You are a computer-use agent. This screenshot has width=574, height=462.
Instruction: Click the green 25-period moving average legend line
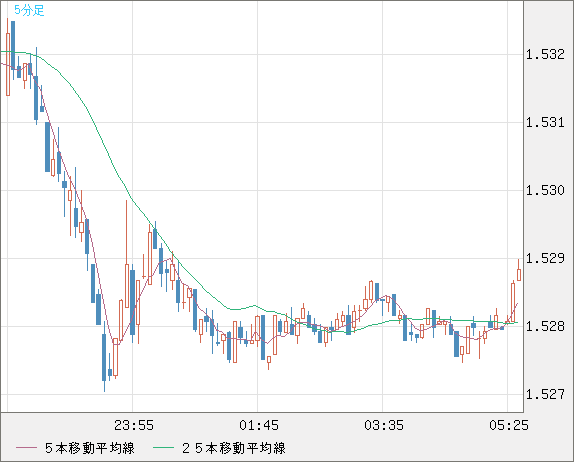(163, 448)
